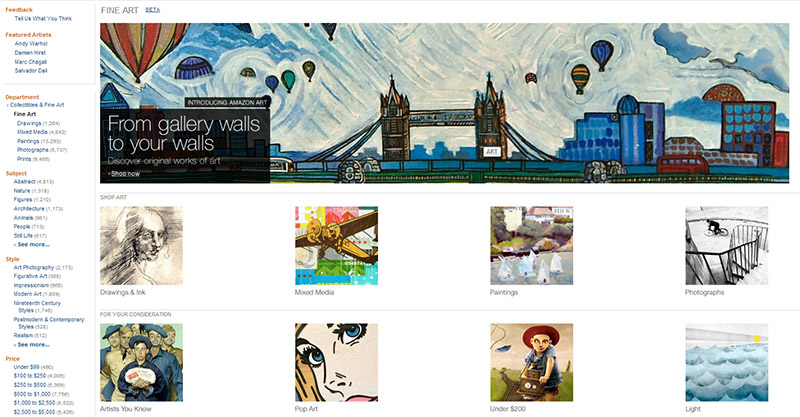
Task: Click the ART tag on the banner
Action: point(491,152)
